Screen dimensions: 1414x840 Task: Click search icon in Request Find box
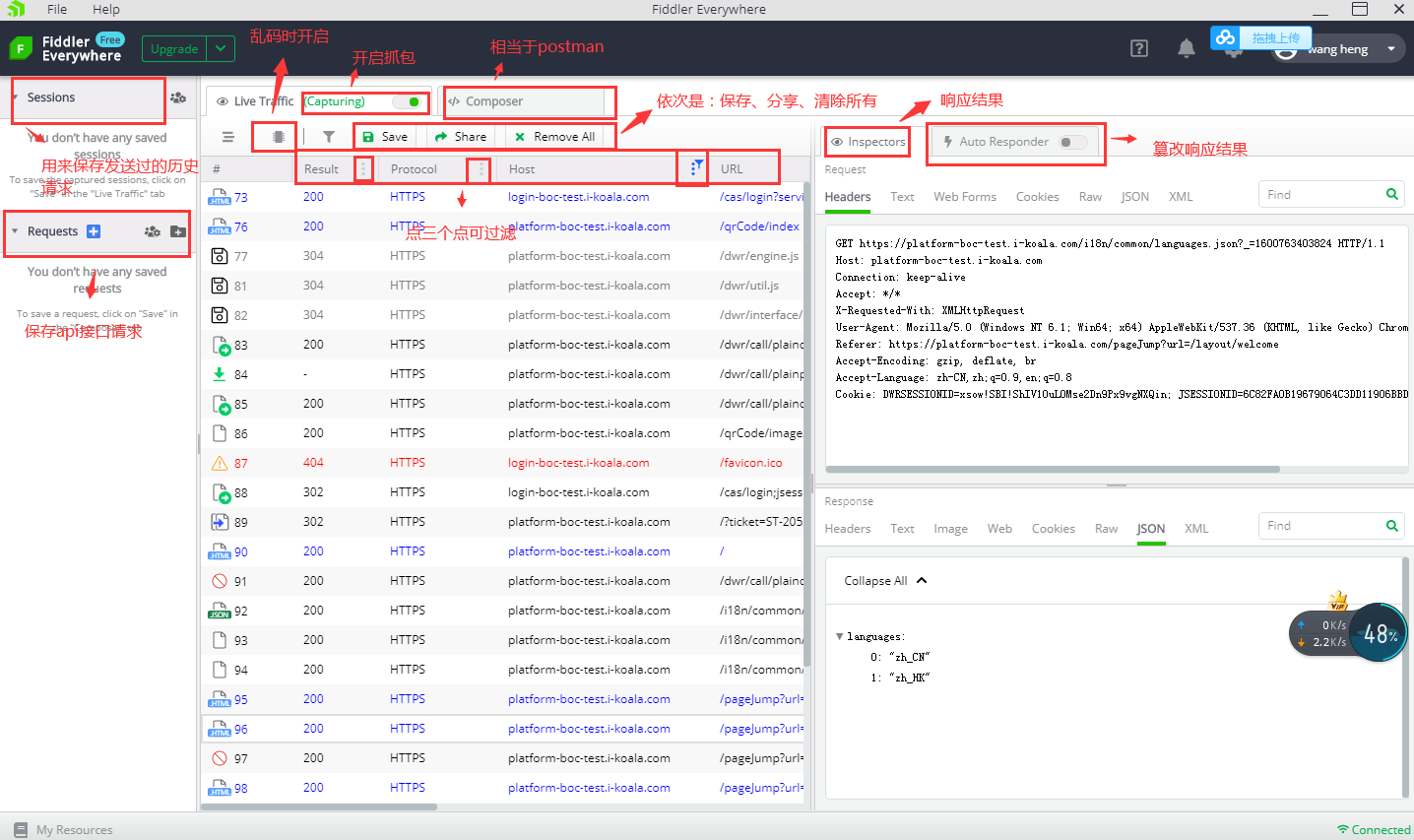(1392, 194)
